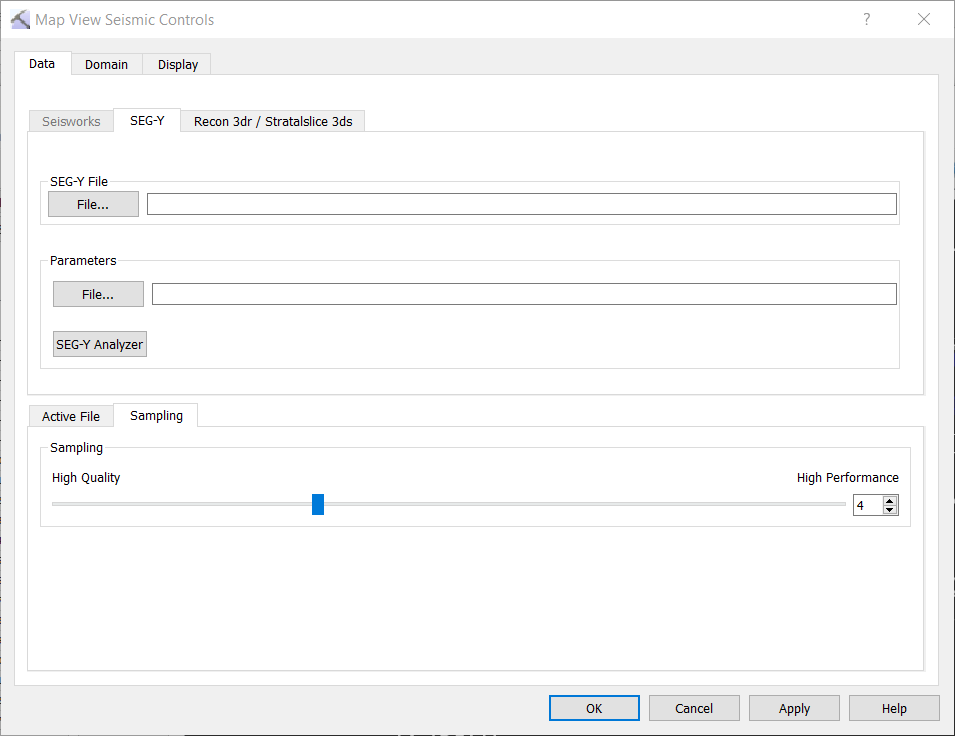Select the Display tab
This screenshot has height=736, width=955.
tap(178, 65)
